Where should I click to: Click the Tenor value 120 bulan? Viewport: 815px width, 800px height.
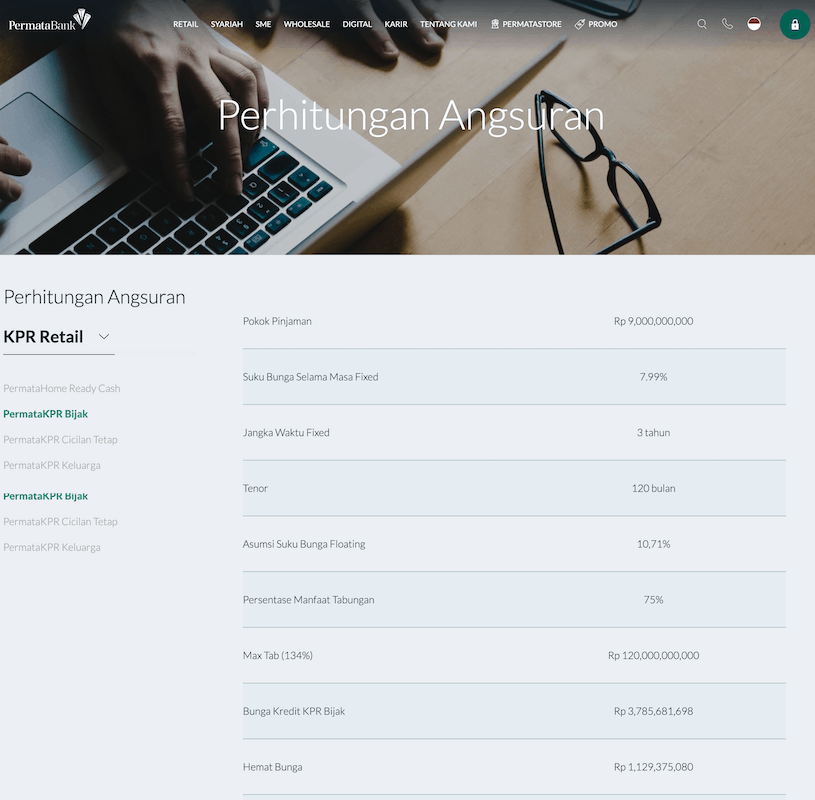(653, 488)
